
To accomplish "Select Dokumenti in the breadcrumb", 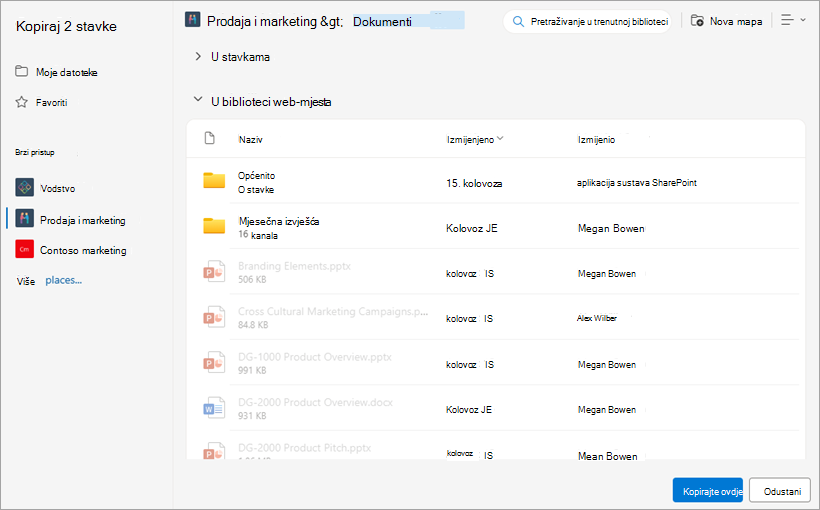I will [382, 21].
